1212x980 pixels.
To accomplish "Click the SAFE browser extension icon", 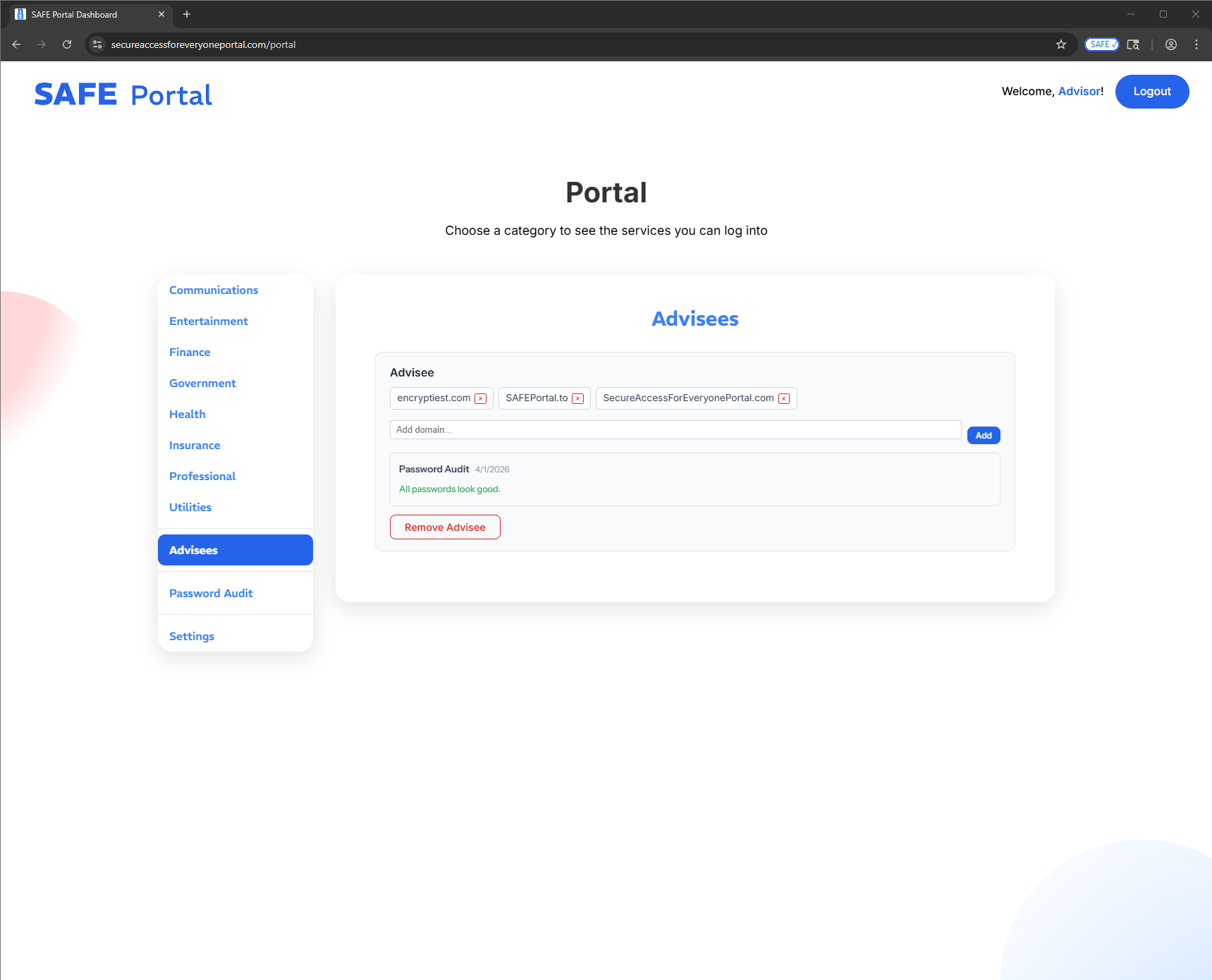I will click(1101, 44).
